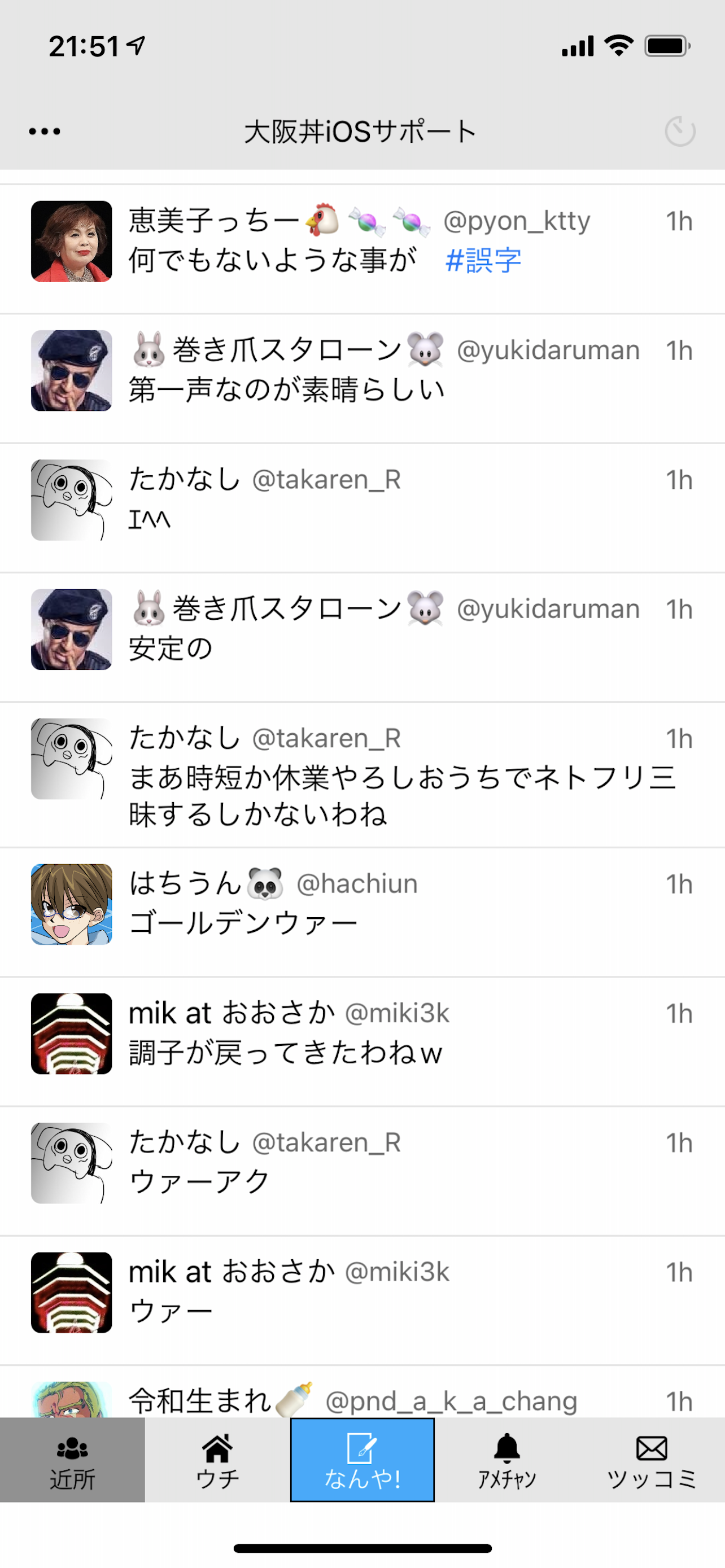
Task: Select the ネトフリ三昧 post by たかなし
Action: tap(362, 774)
